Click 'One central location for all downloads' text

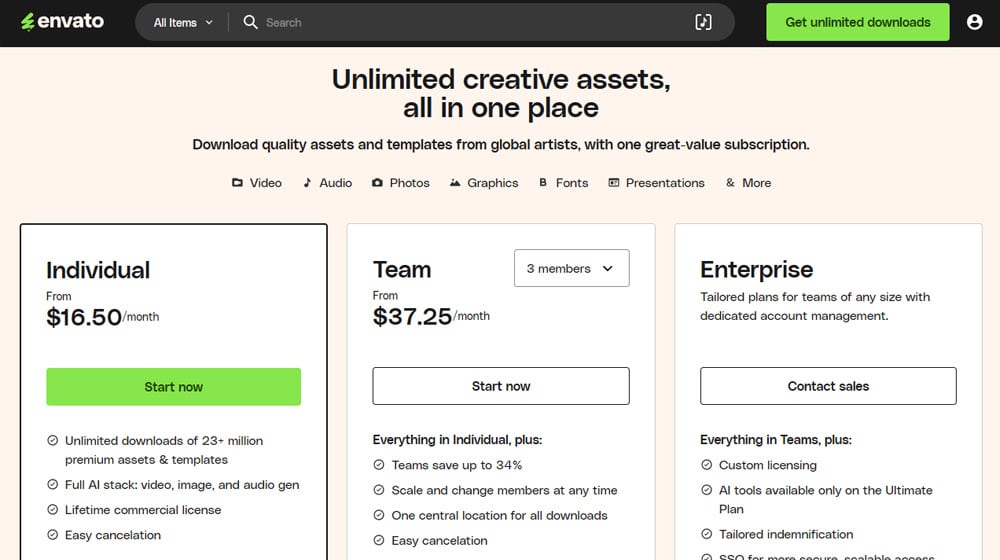click(x=499, y=515)
